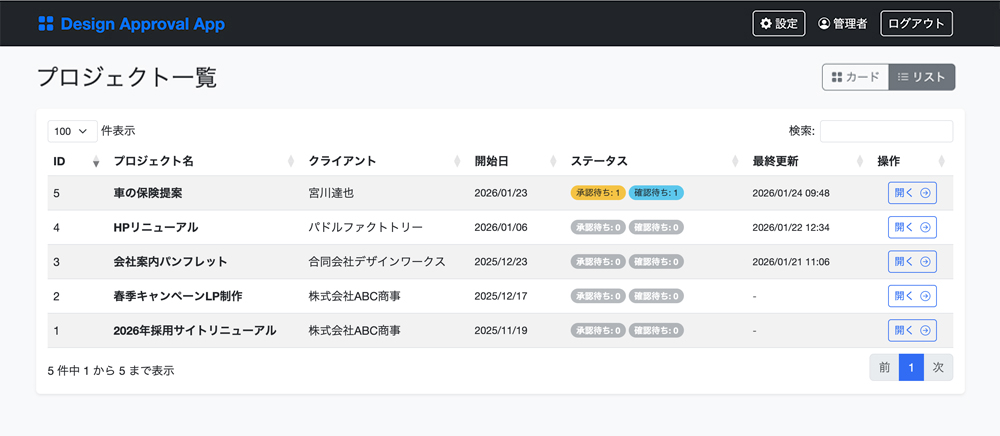Viewport: 1000px width, 436px height.
Task: Click 次 to go to next page
Action: [938, 367]
